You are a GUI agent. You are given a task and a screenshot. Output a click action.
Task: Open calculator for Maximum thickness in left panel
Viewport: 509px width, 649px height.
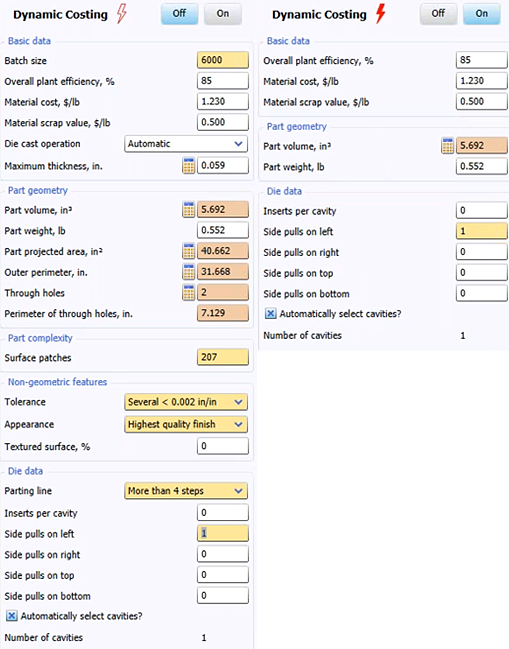click(x=189, y=165)
